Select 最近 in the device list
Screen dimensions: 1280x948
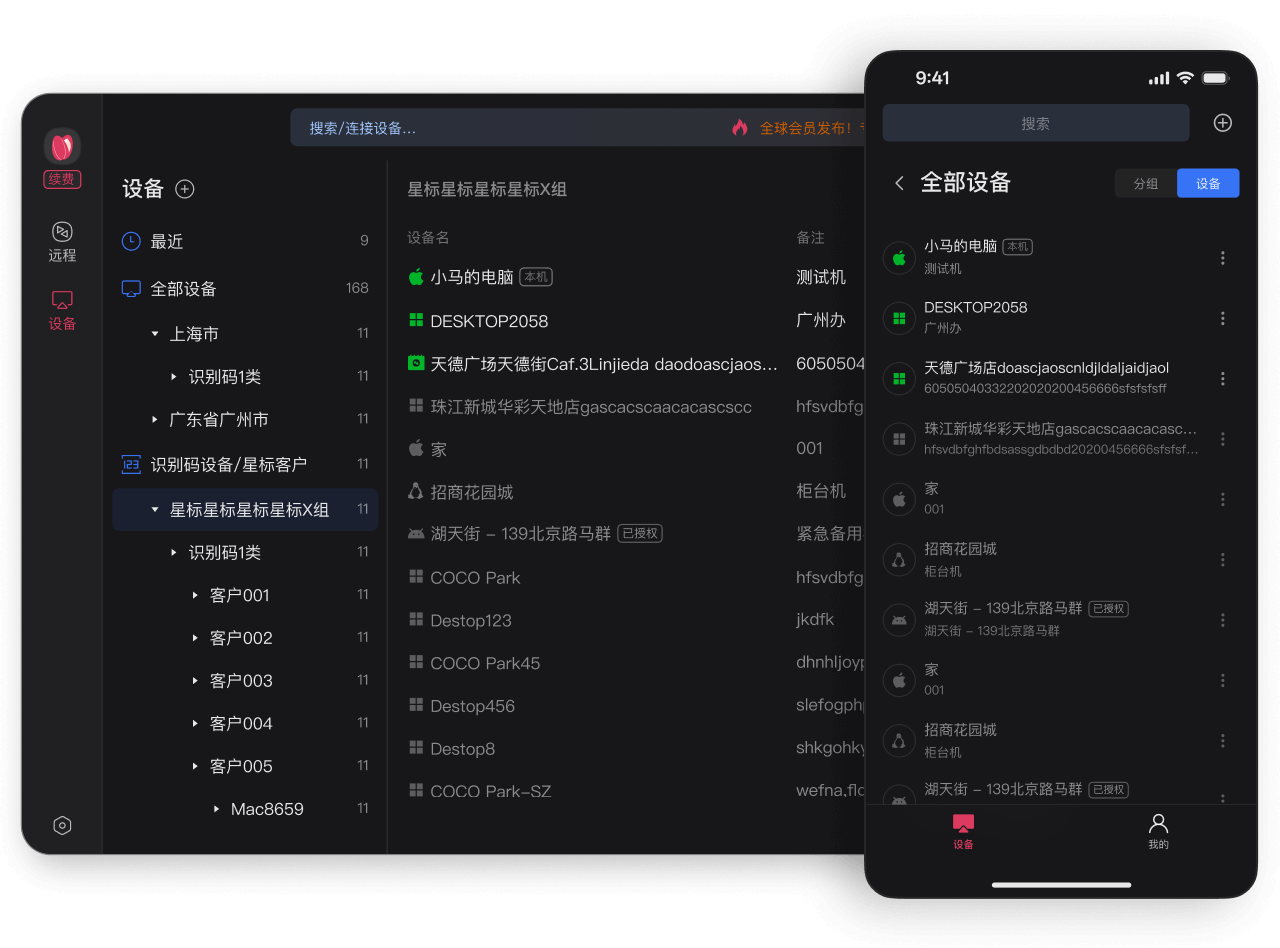pos(166,241)
